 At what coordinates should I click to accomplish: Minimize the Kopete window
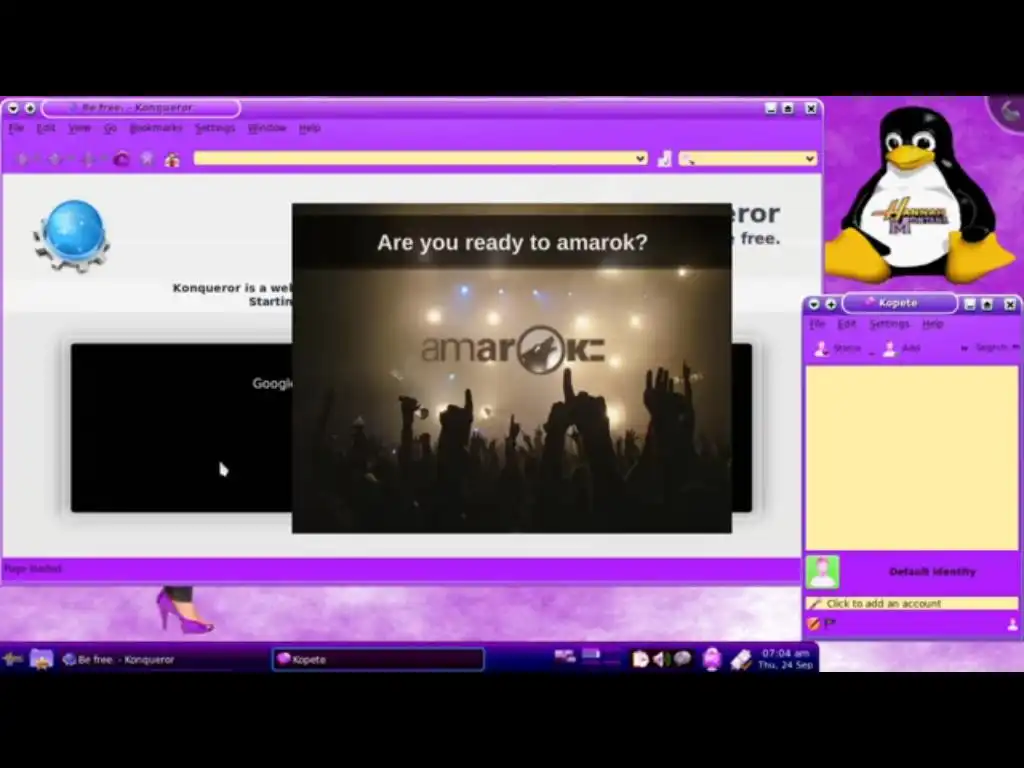tap(970, 304)
